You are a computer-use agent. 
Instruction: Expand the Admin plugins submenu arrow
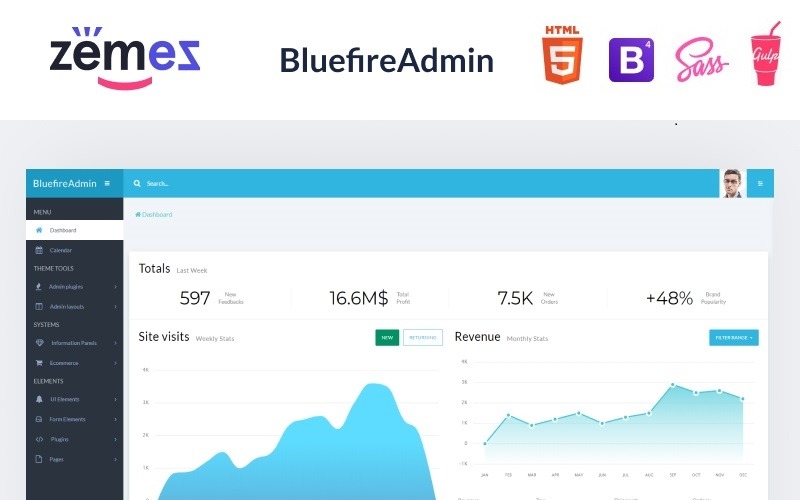pyautogui.click(x=116, y=287)
